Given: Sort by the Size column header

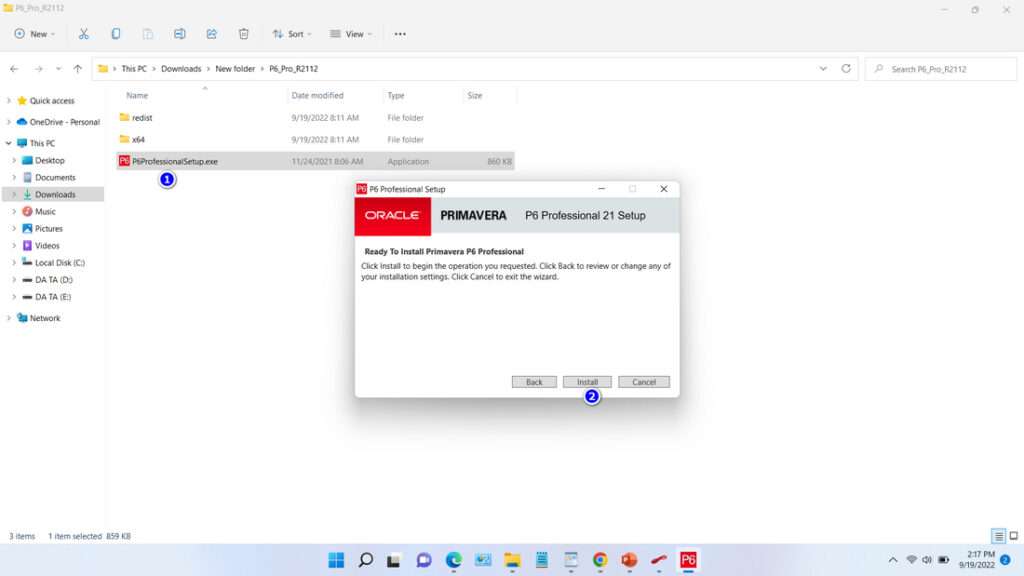Looking at the screenshot, I should point(475,95).
